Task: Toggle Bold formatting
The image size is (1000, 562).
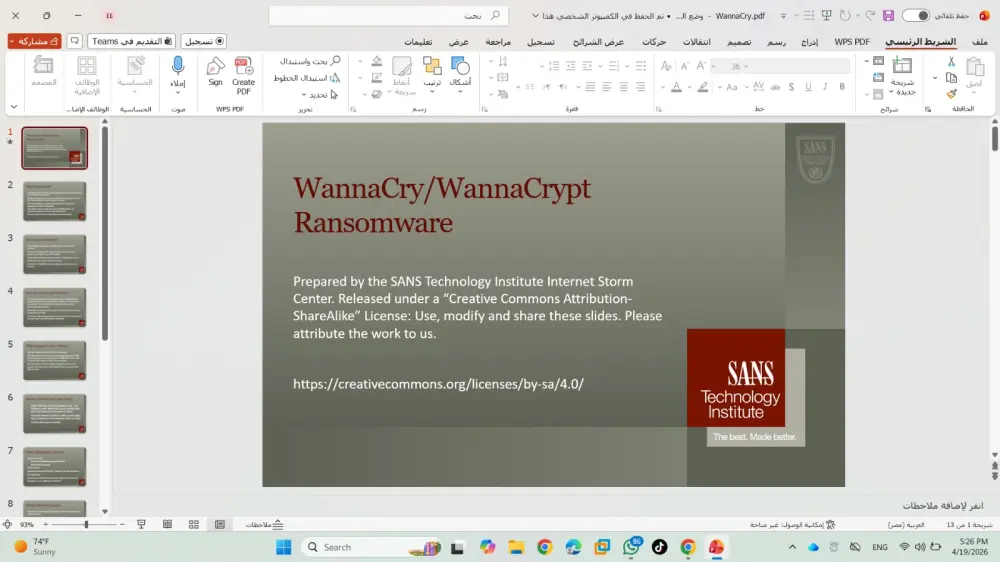Action: pyautogui.click(x=842, y=87)
